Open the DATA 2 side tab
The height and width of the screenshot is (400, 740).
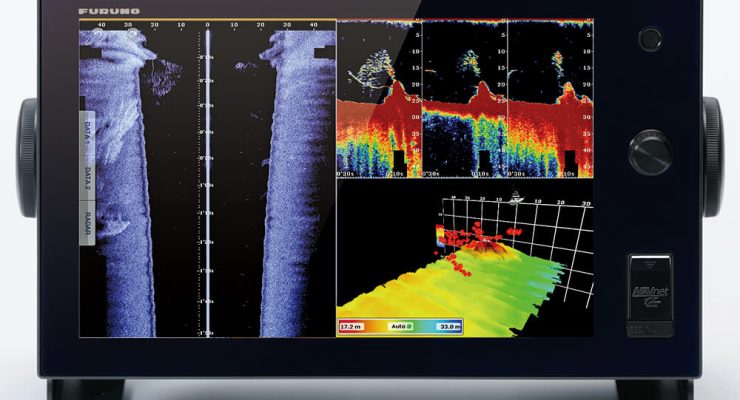87,178
